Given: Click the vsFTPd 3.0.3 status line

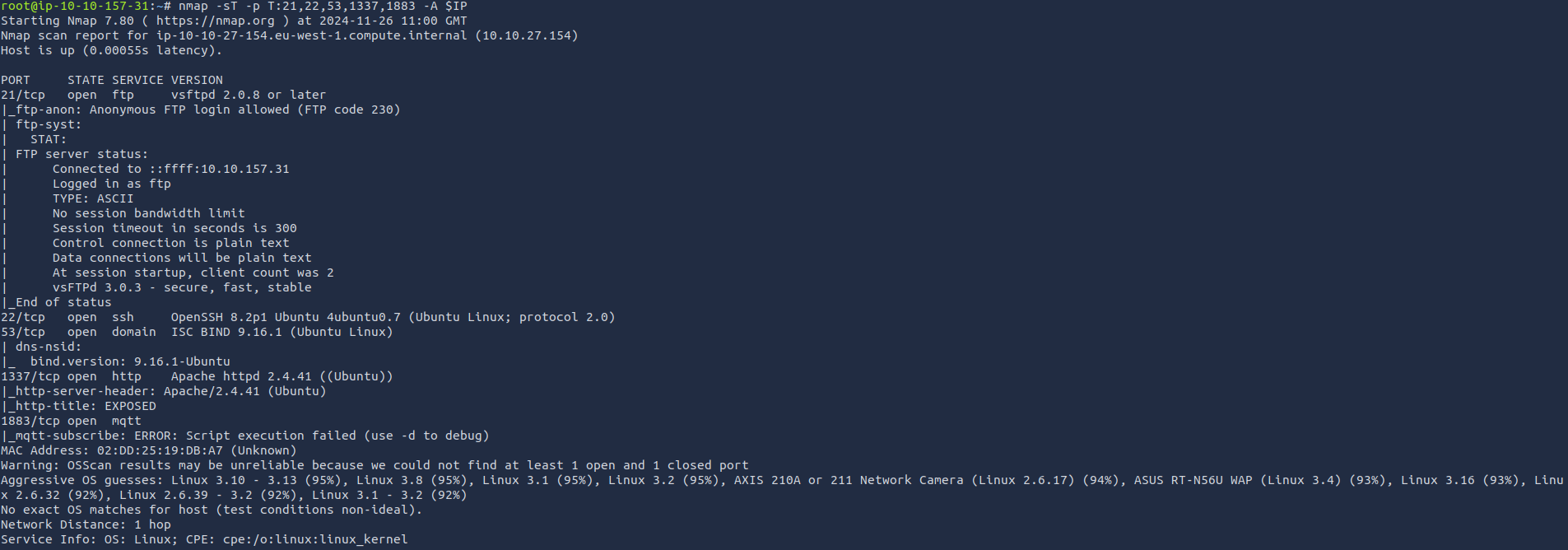Looking at the screenshot, I should 182,287.
